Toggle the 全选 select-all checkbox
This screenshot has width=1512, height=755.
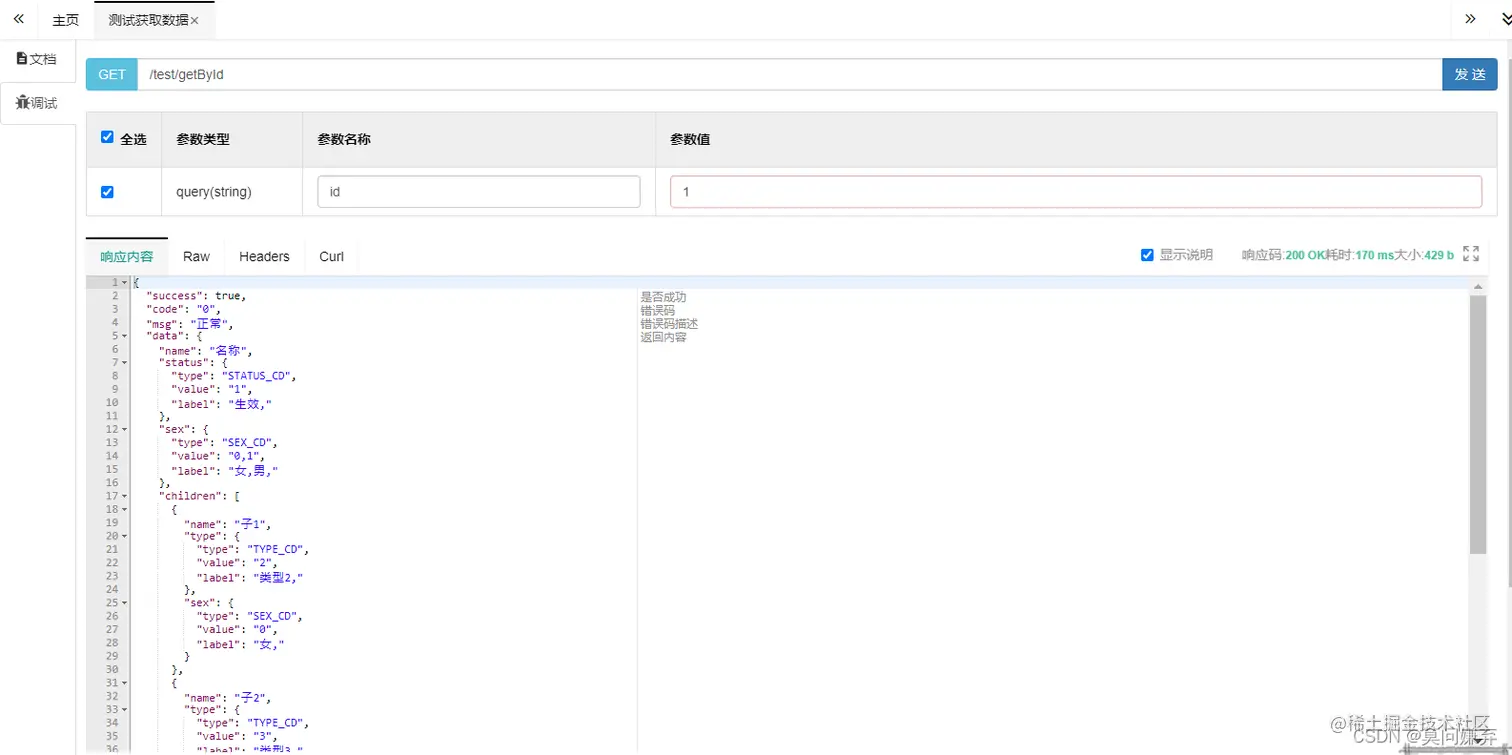pos(107,138)
